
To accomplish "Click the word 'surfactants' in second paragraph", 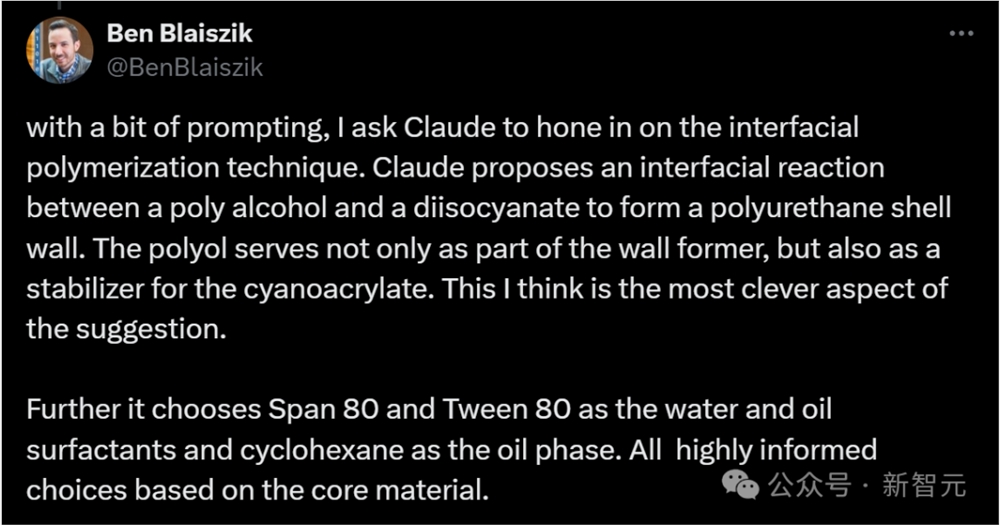I will (x=101, y=450).
